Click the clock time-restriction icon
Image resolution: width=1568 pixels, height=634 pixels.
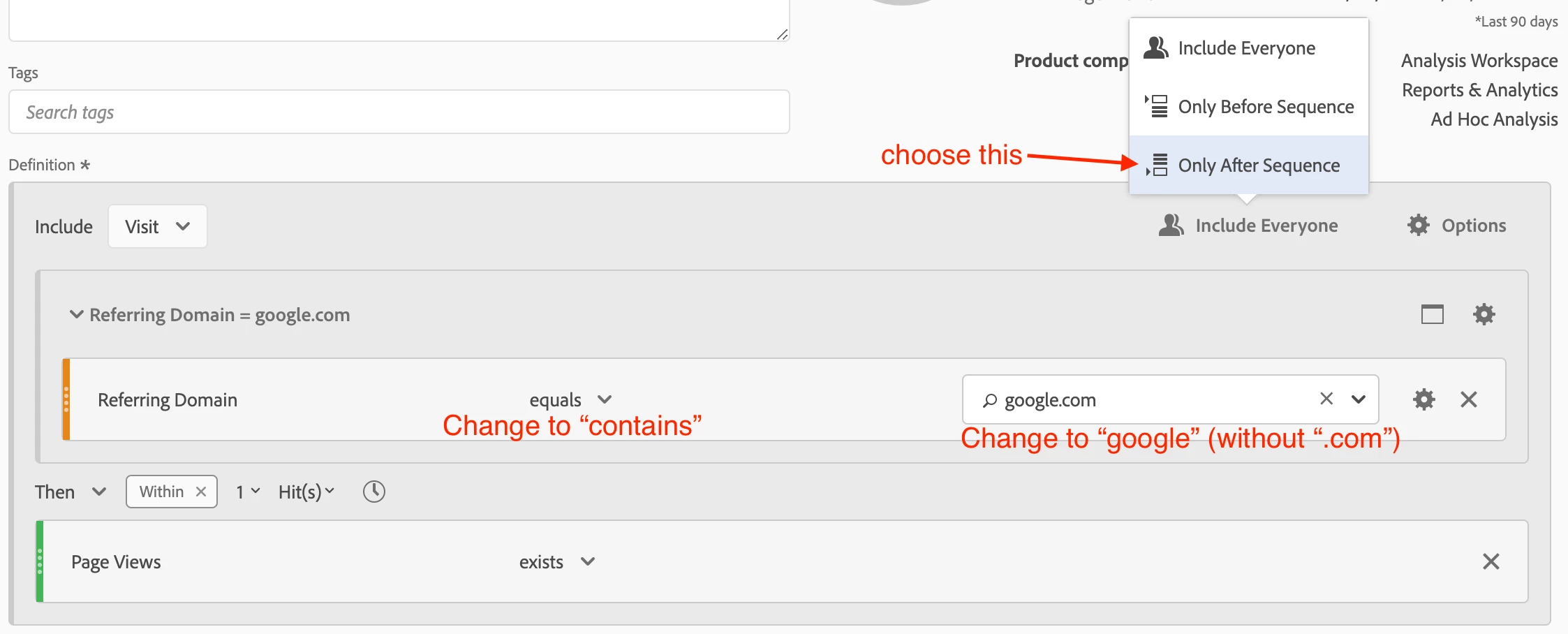374,492
